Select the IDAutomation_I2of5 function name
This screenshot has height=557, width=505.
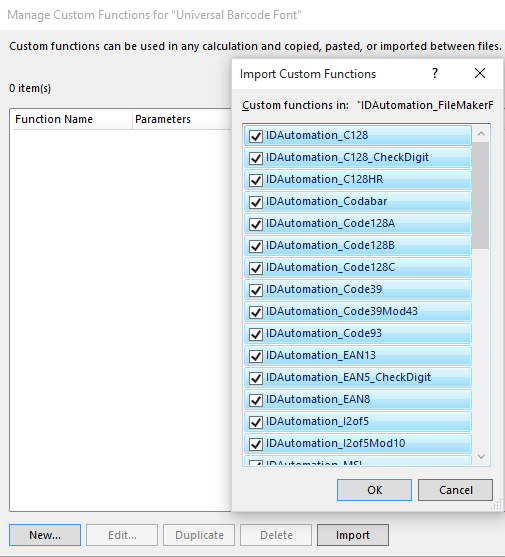click(317, 422)
